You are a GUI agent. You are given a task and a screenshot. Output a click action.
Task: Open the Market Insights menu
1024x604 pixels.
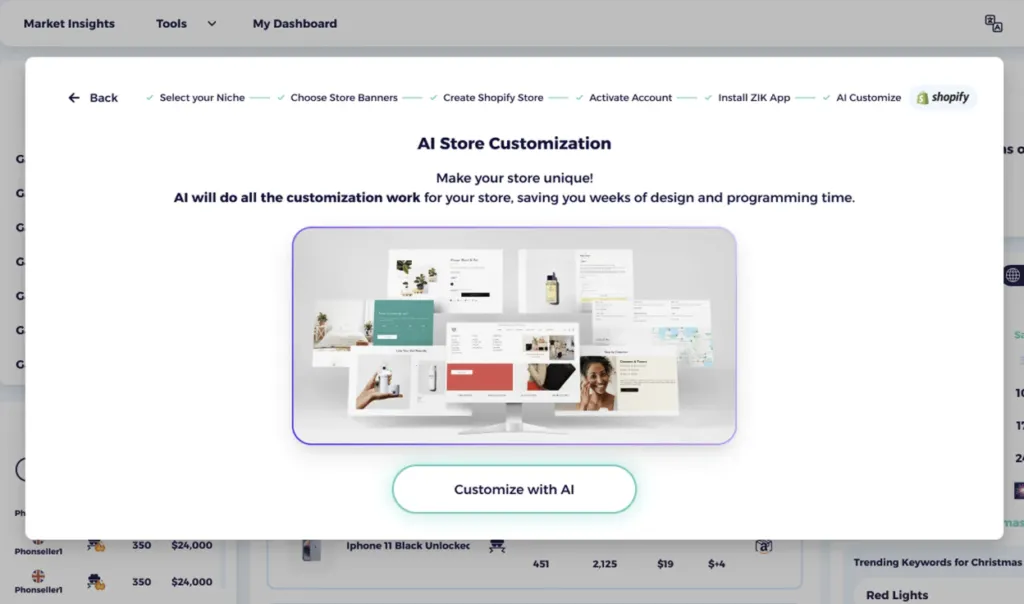tap(68, 23)
